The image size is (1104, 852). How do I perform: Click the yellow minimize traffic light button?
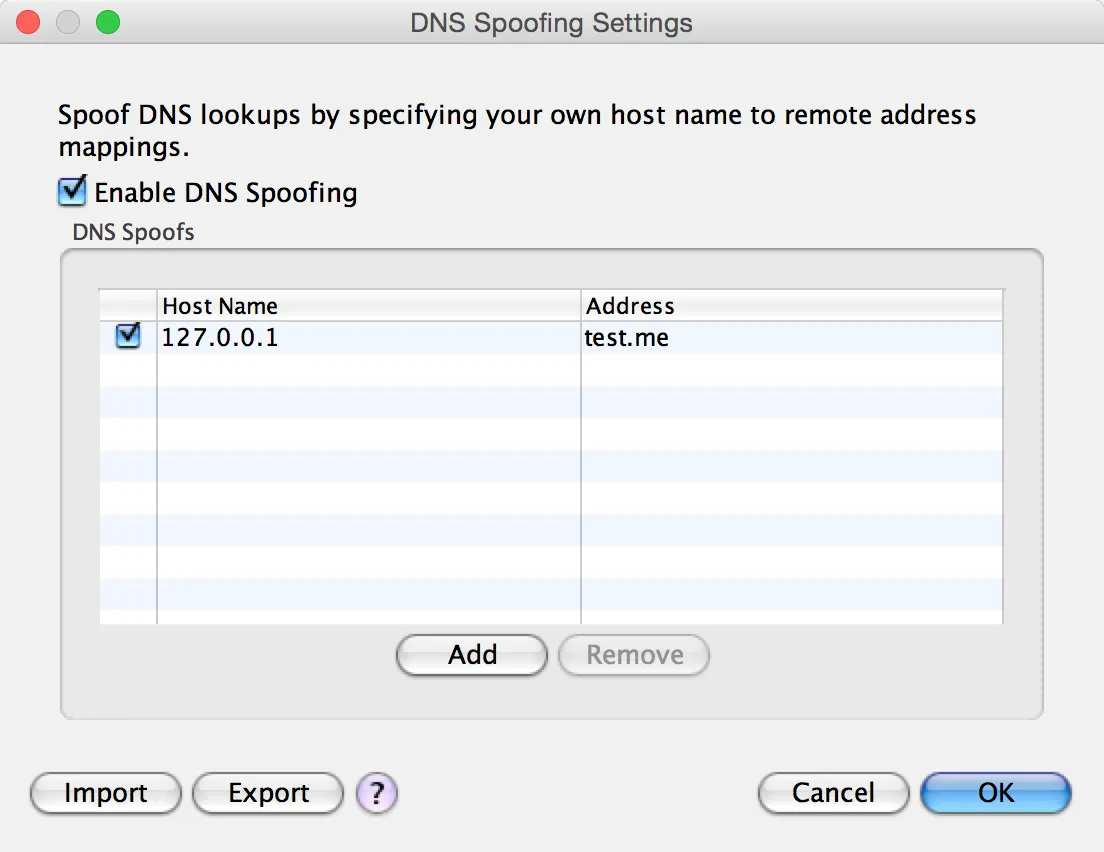pos(67,21)
